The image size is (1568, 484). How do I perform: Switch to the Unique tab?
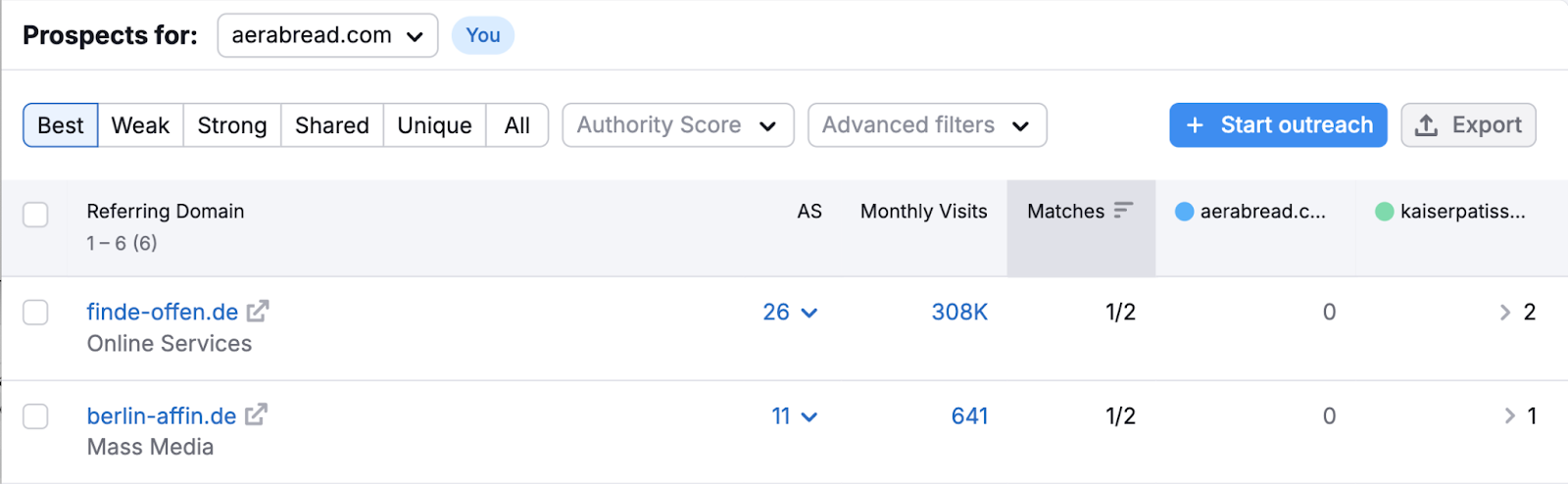click(x=434, y=125)
